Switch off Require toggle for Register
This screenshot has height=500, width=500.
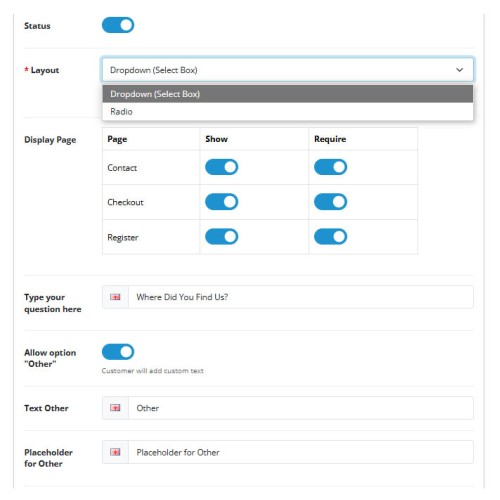pyautogui.click(x=330, y=237)
